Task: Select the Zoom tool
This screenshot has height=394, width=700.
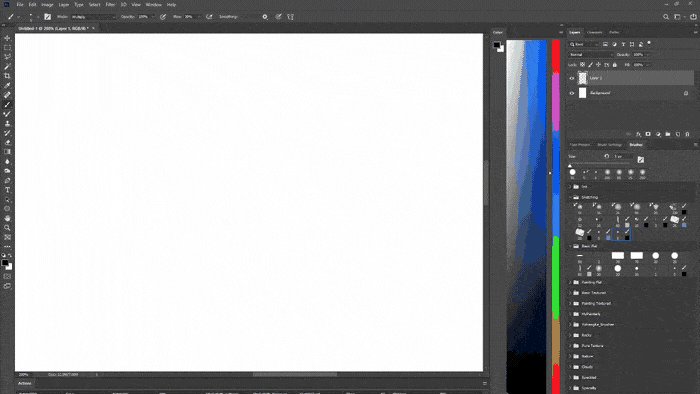Action: (7, 228)
